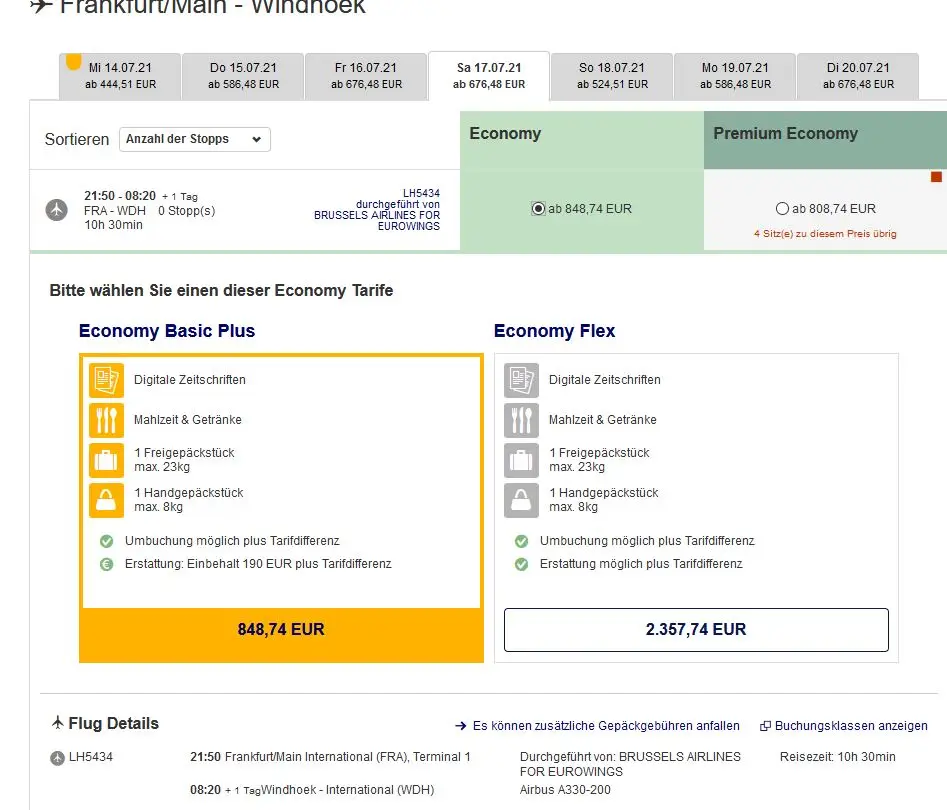Viewport: 947px width, 810px height.
Task: Click Mahlzeit & Getränke icon in Economy Flex
Action: (521, 420)
